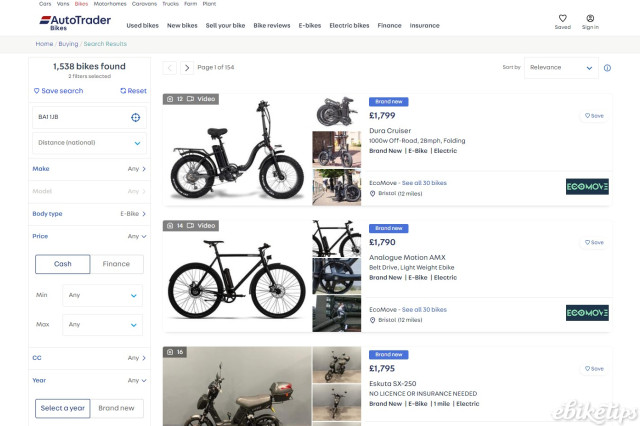
Task: View main photo of Analogue Motion AMX
Action: tap(237, 276)
